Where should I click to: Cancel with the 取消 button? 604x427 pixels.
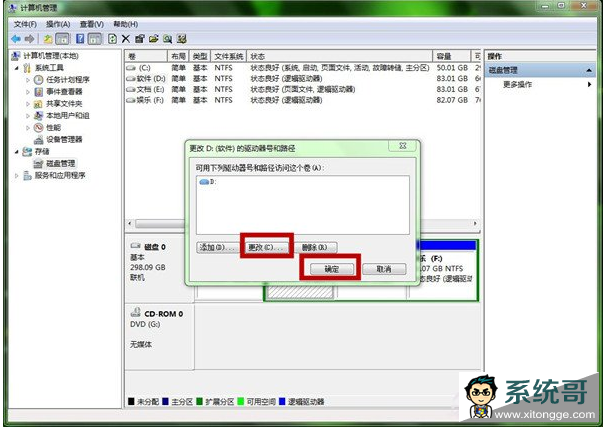pyautogui.click(x=384, y=269)
